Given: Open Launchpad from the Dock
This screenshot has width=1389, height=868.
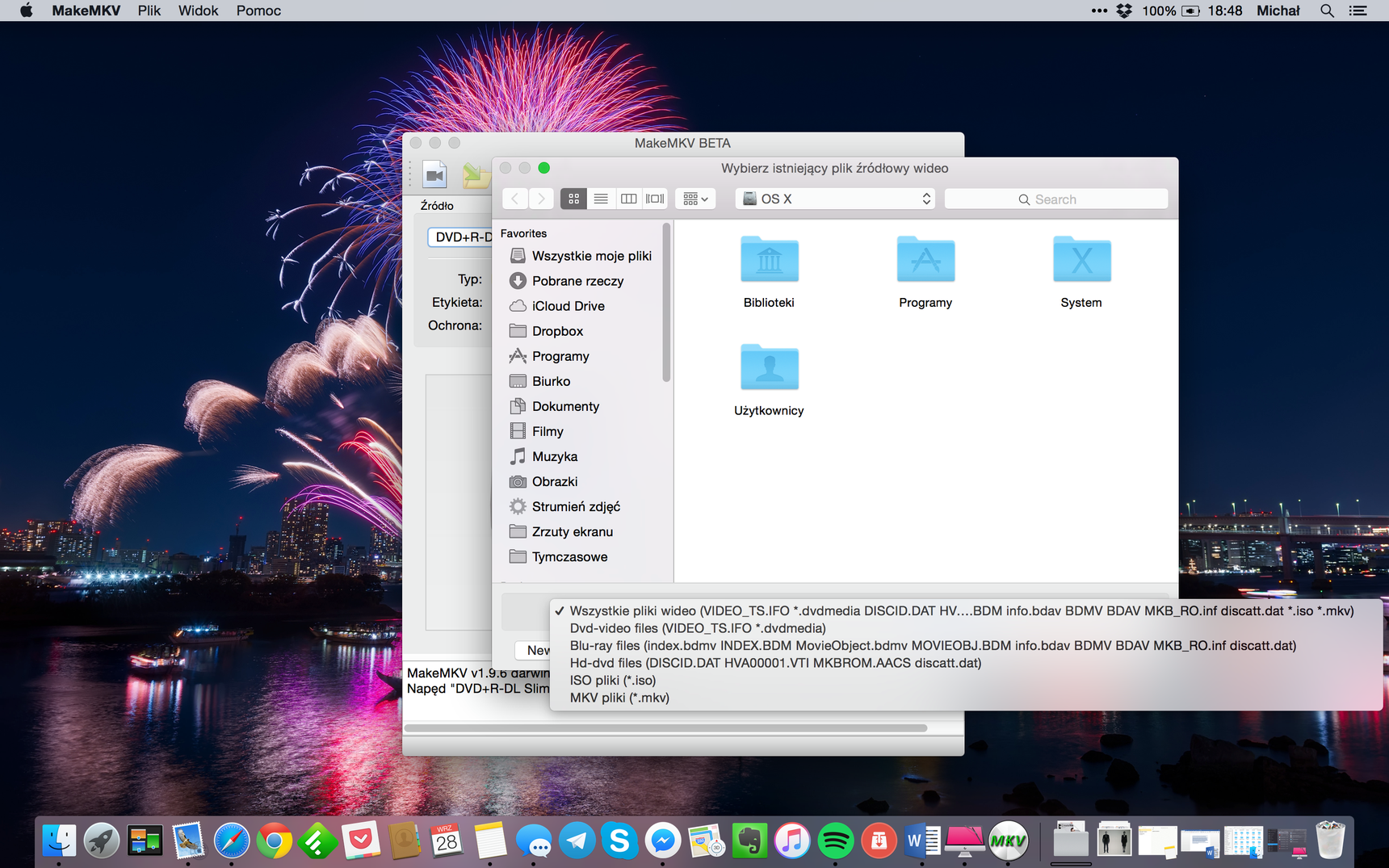Looking at the screenshot, I should coord(102,841).
